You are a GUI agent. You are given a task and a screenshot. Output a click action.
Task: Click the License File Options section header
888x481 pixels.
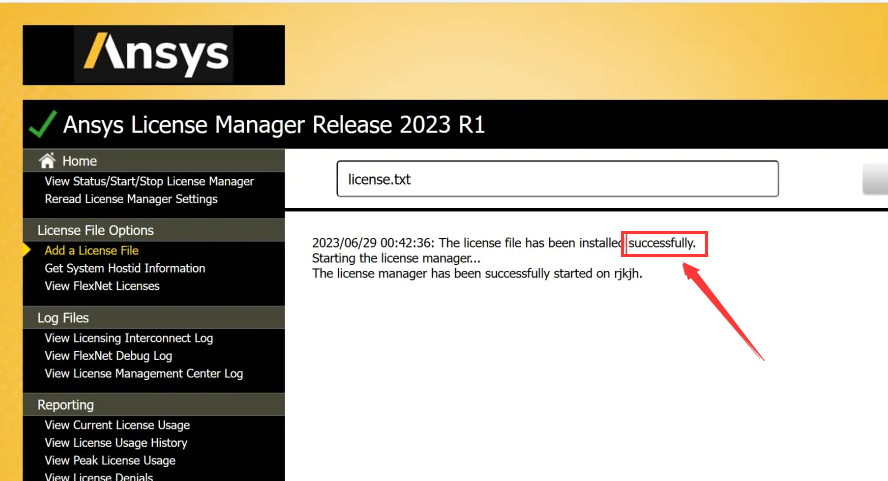pos(153,230)
